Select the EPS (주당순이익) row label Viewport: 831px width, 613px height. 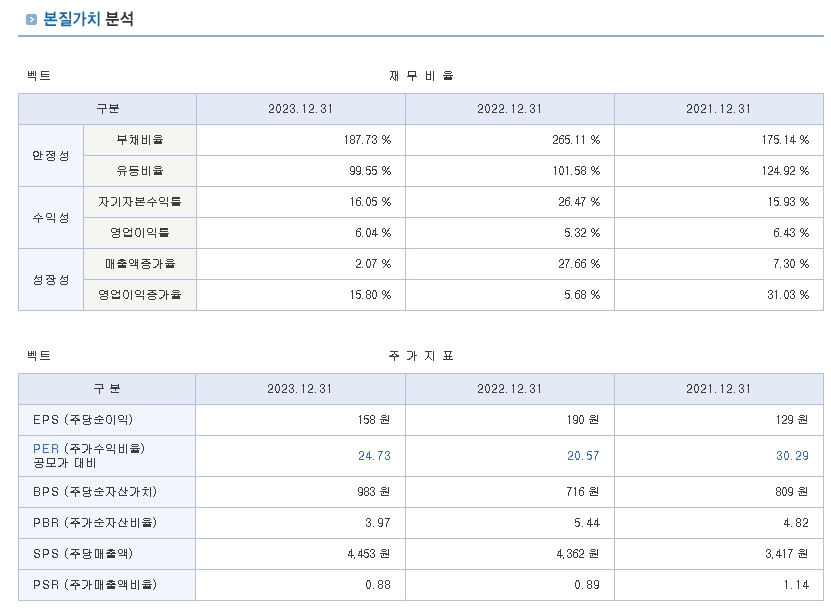83,420
